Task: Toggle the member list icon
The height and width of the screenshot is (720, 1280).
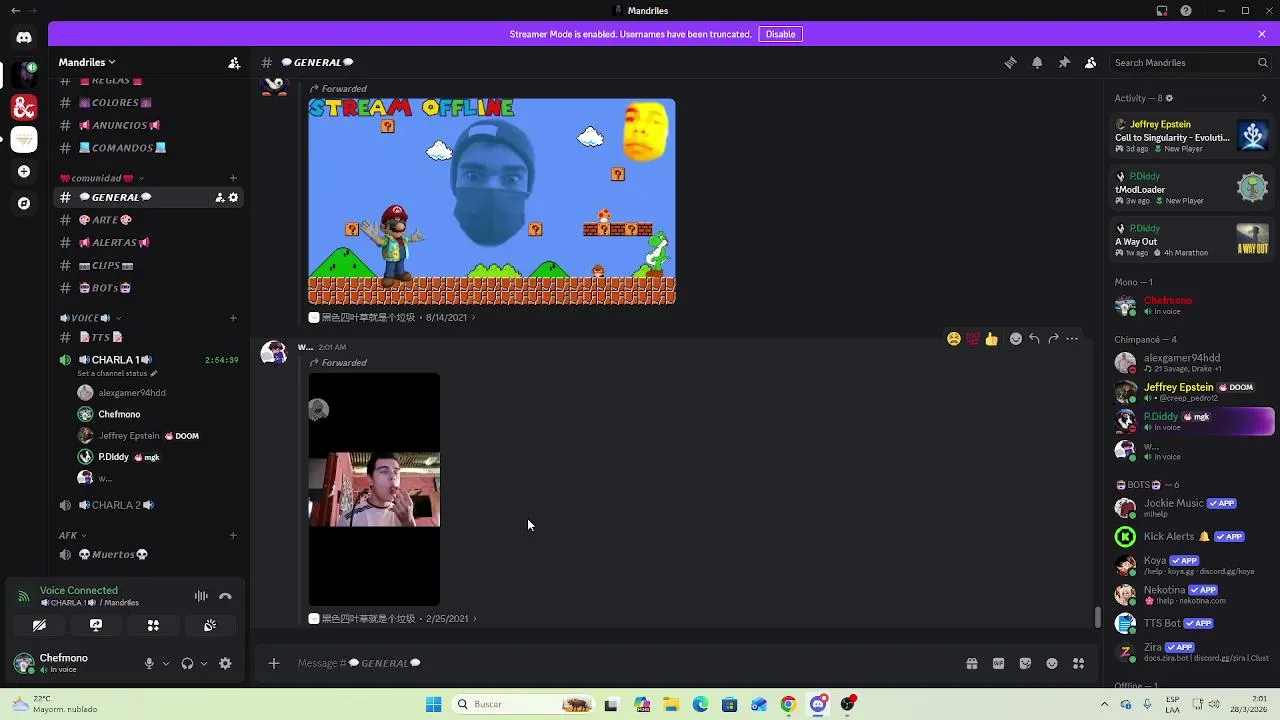Action: (x=1091, y=62)
